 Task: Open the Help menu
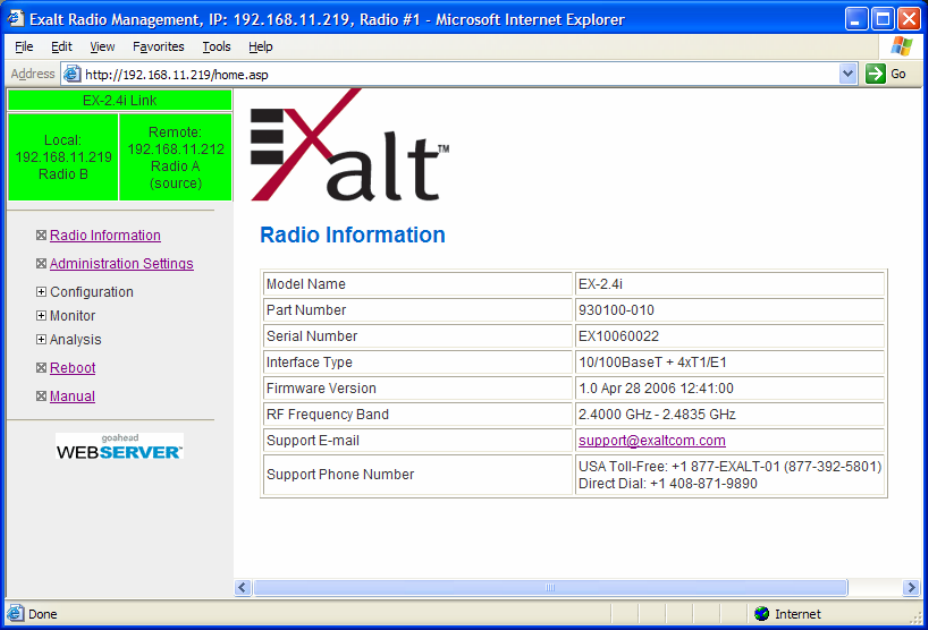coord(260,47)
